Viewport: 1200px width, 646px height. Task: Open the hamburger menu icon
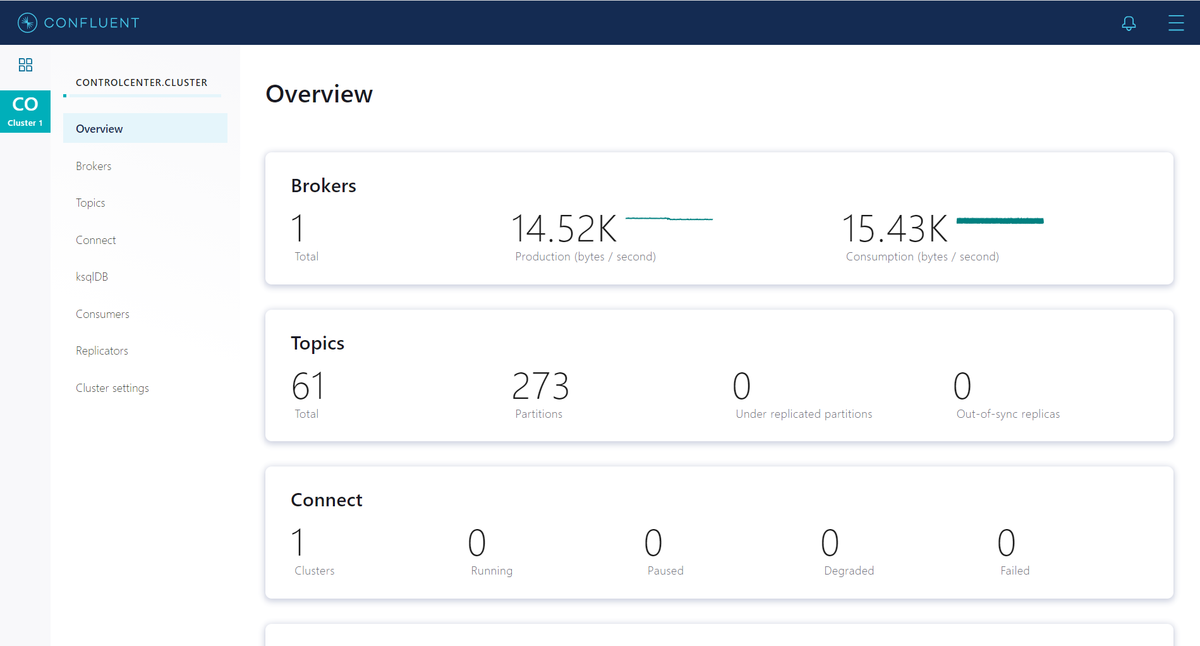[1176, 23]
